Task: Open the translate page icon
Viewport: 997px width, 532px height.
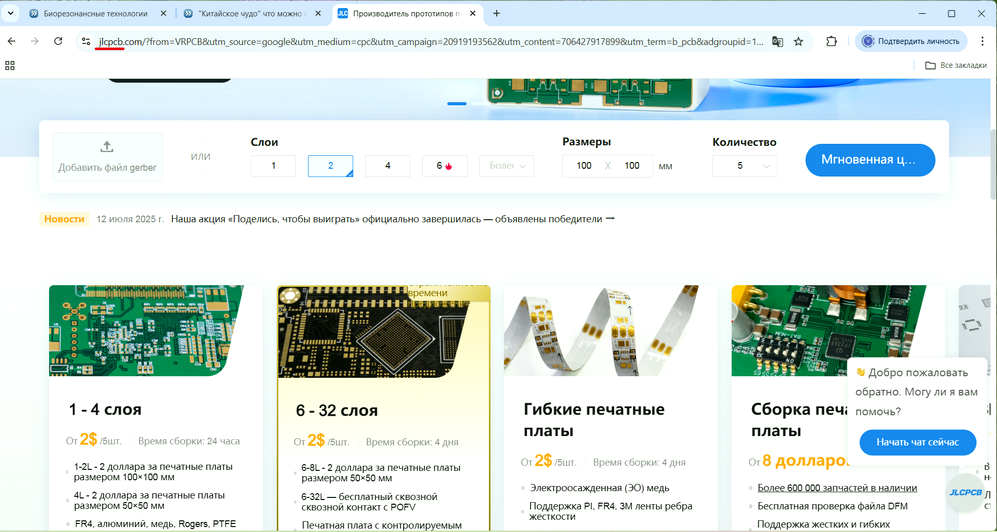Action: 777,41
